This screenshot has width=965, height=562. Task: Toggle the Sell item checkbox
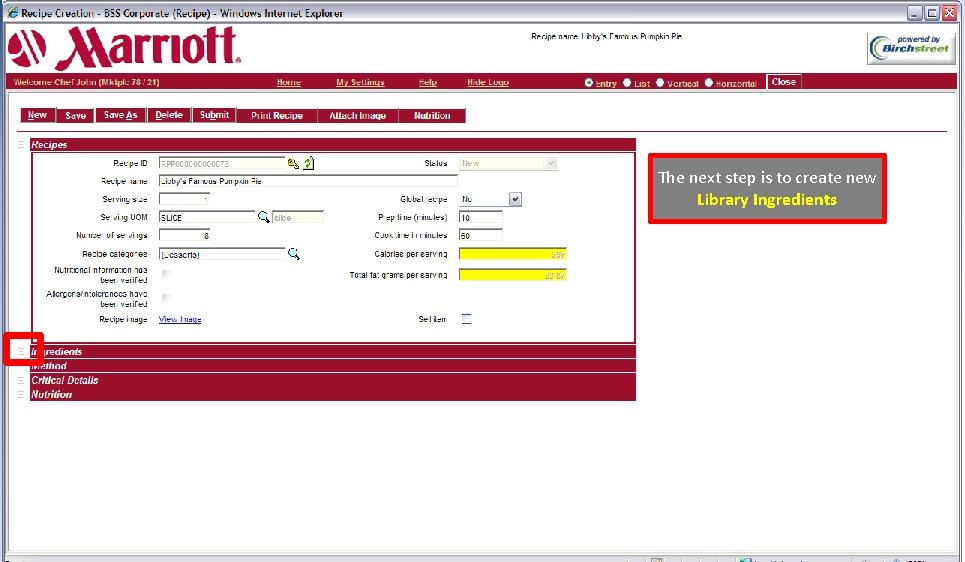(x=466, y=319)
